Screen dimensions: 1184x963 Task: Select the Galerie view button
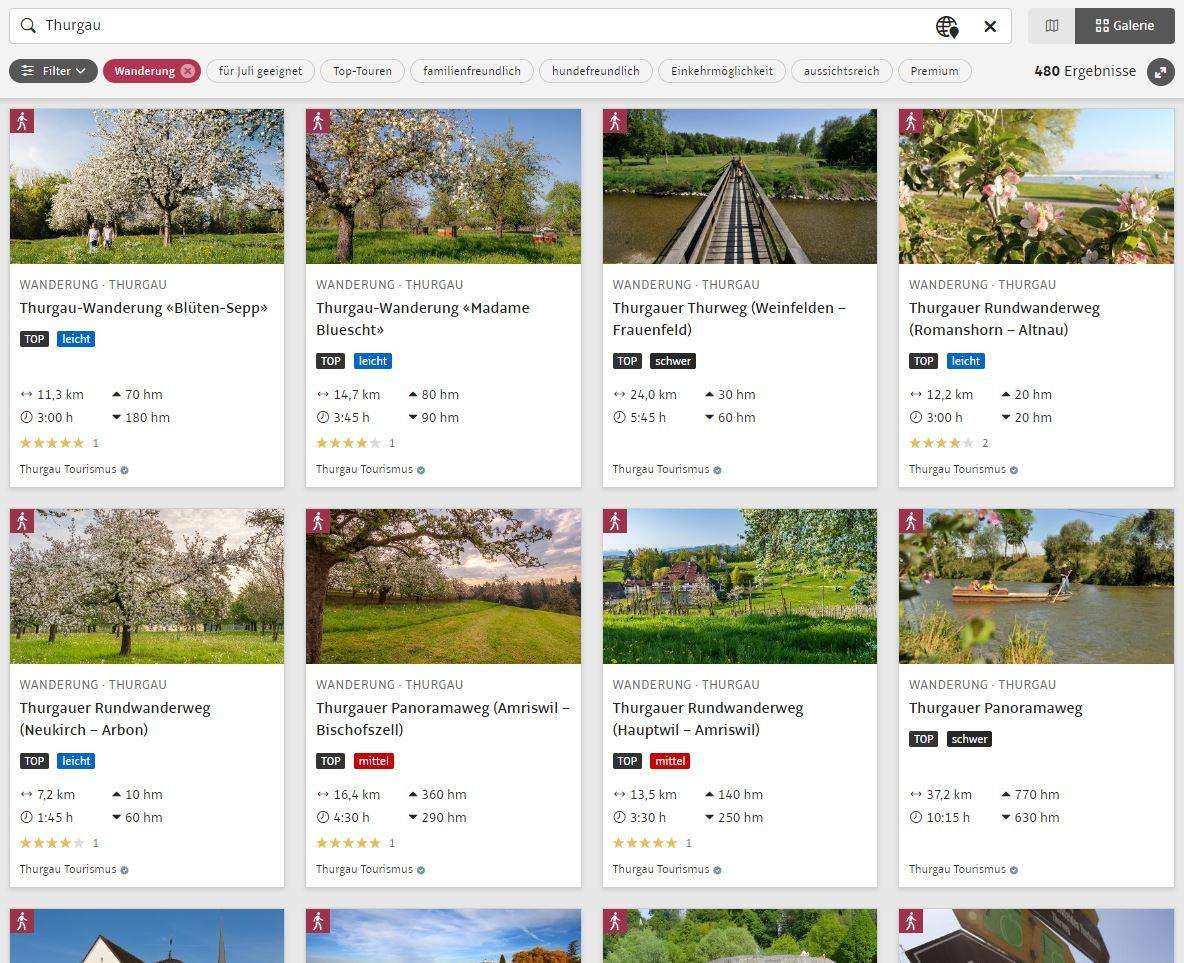tap(1124, 26)
